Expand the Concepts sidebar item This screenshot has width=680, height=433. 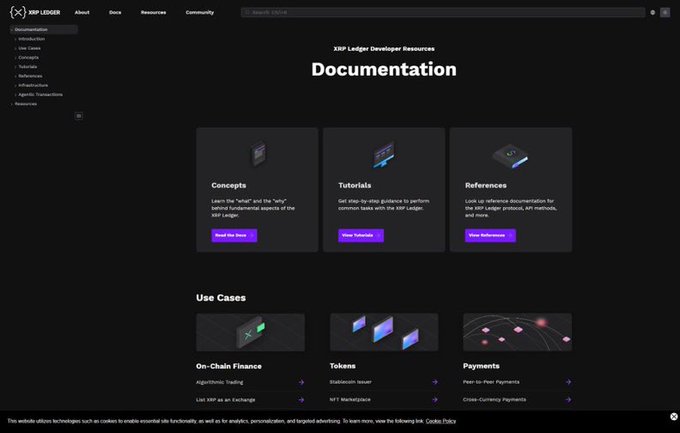(28, 57)
